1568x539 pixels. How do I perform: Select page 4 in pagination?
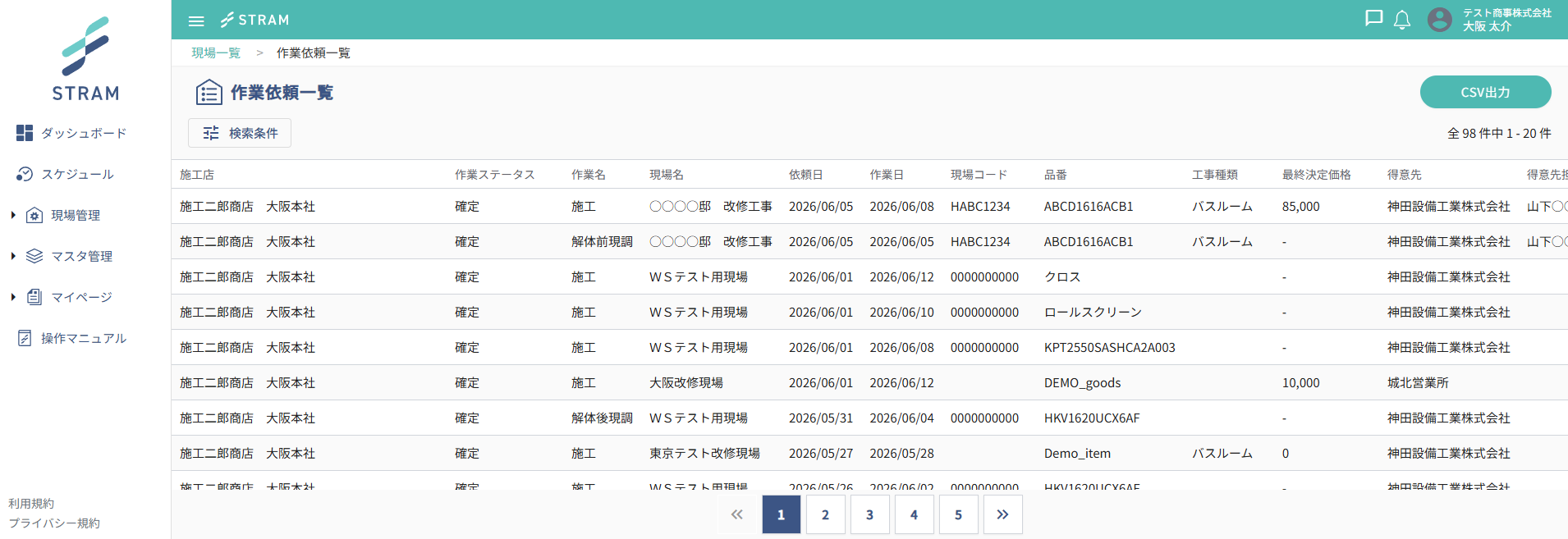click(915, 514)
